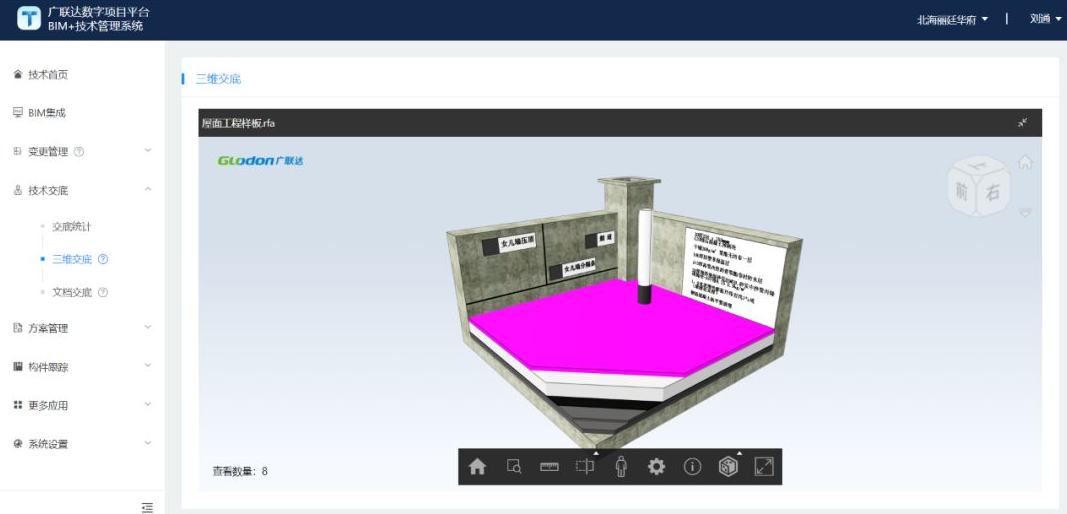Select the zoom-to-region tool in viewer toolbar
1067x514 pixels.
(514, 466)
